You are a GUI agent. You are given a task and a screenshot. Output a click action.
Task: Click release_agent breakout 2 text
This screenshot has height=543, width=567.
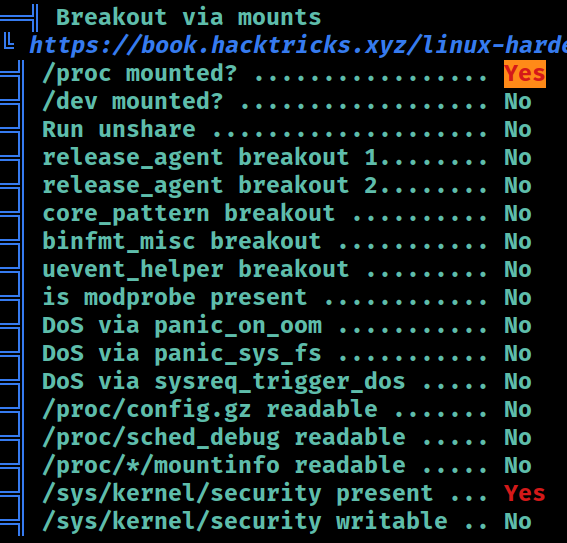pyautogui.click(x=210, y=186)
